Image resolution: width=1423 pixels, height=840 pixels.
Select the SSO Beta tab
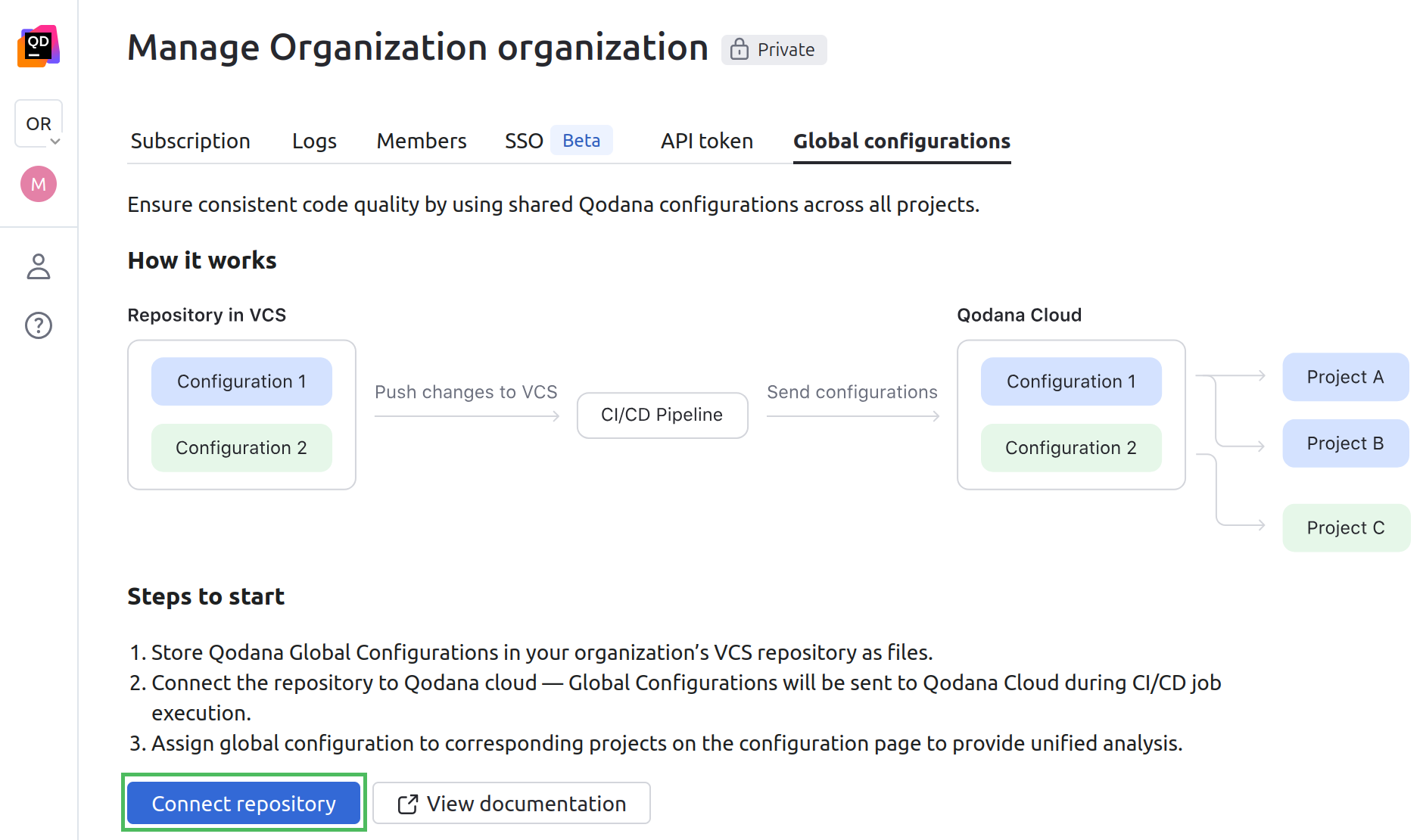(524, 140)
